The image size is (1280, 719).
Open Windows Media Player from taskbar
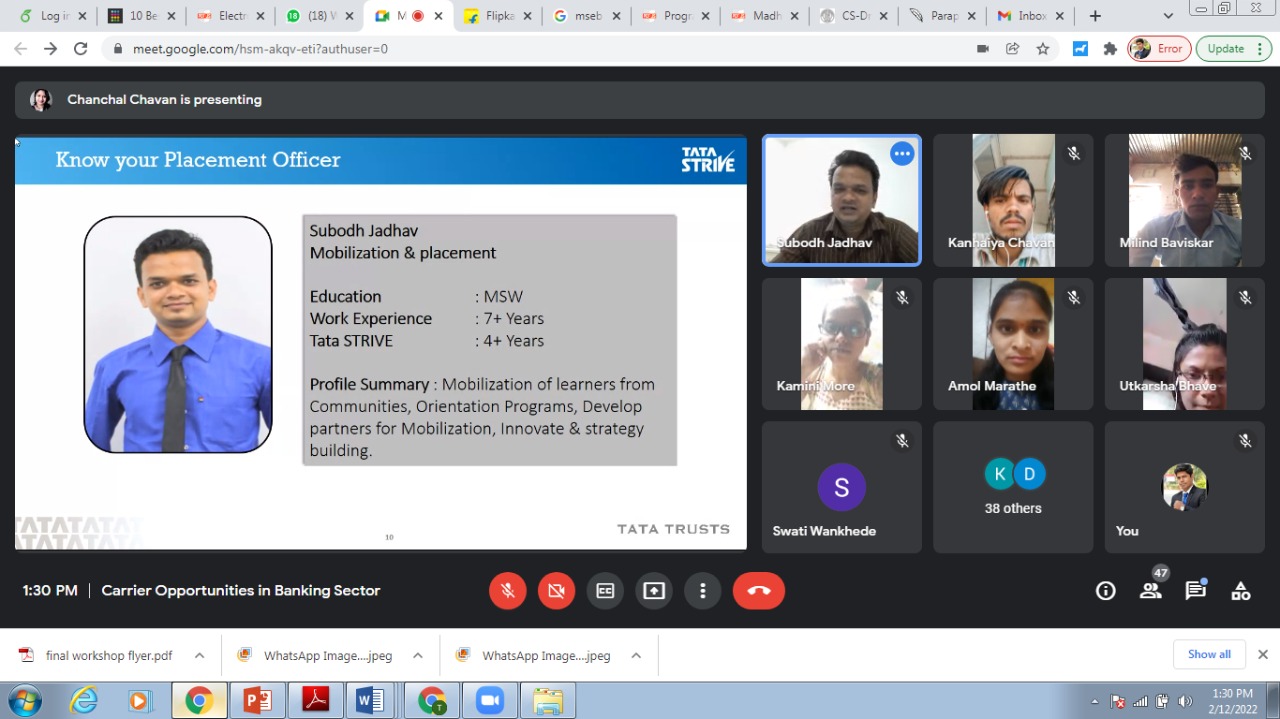(x=139, y=701)
